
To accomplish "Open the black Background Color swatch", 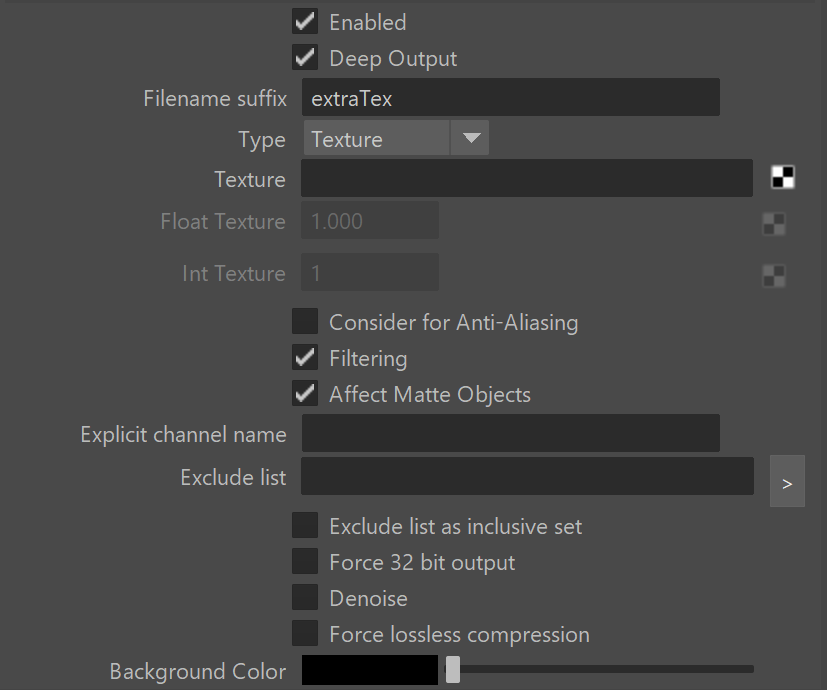I will pos(370,670).
